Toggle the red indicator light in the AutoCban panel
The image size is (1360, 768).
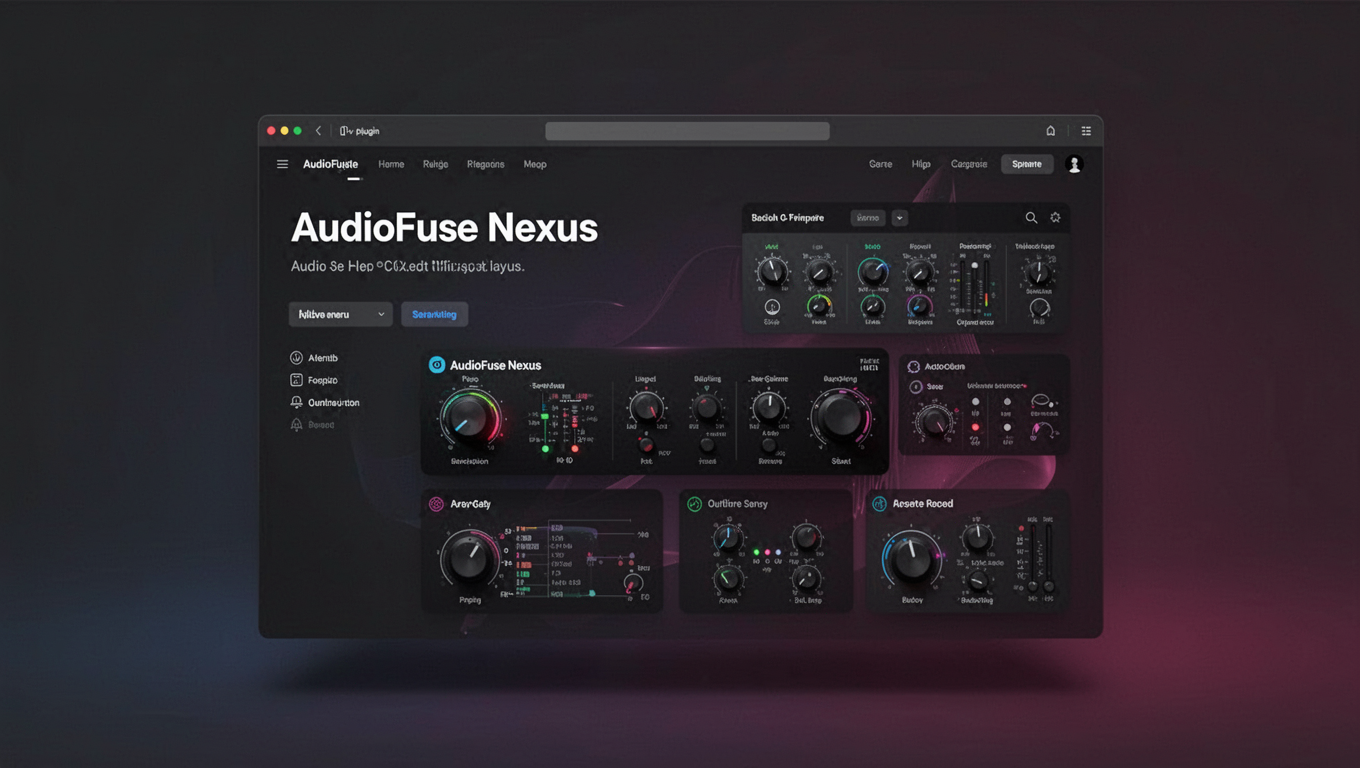[x=975, y=427]
